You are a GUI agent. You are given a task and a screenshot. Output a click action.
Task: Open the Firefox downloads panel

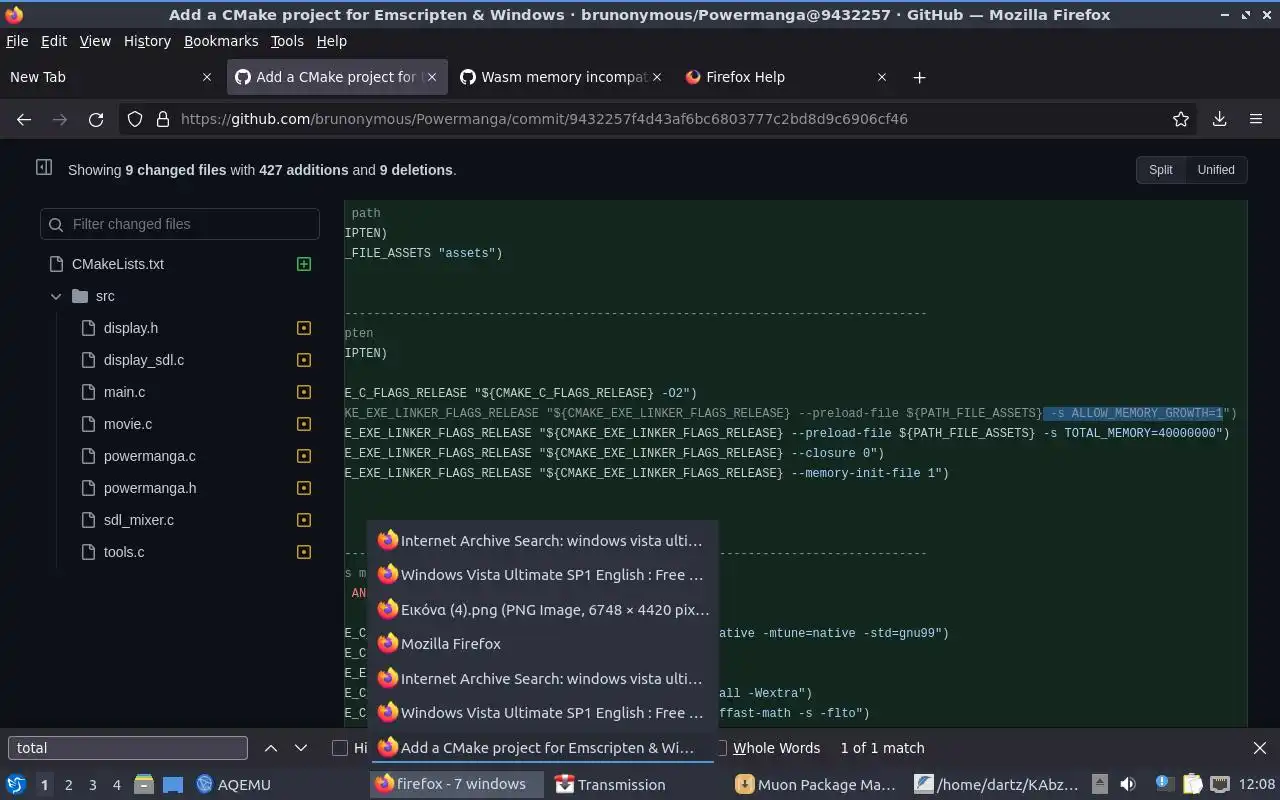click(x=1219, y=119)
